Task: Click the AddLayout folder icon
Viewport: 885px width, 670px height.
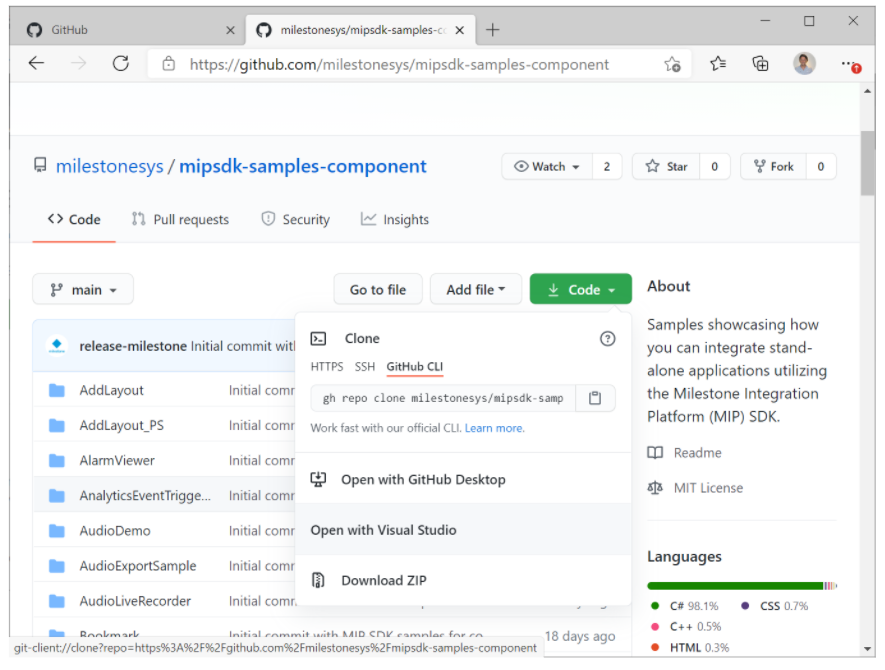Action: pos(56,391)
